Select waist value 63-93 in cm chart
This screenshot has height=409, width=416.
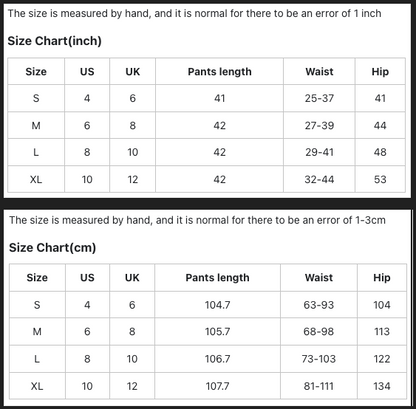coord(319,305)
